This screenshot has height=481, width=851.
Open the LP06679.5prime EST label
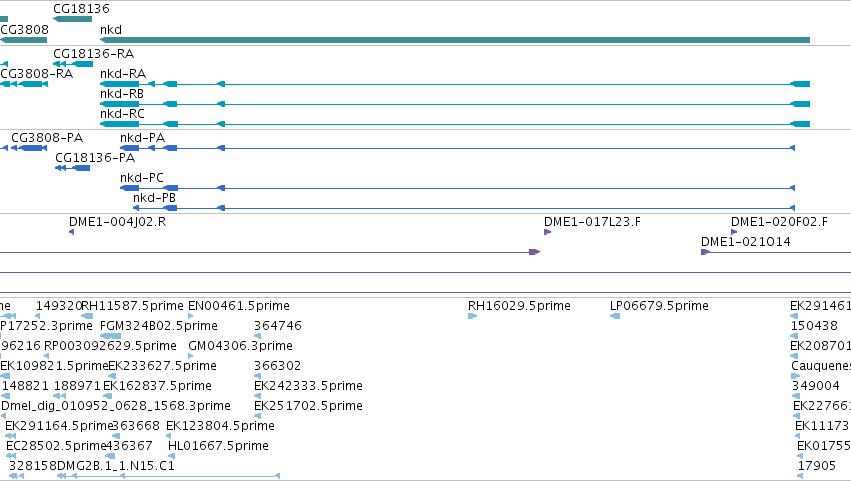(659, 306)
